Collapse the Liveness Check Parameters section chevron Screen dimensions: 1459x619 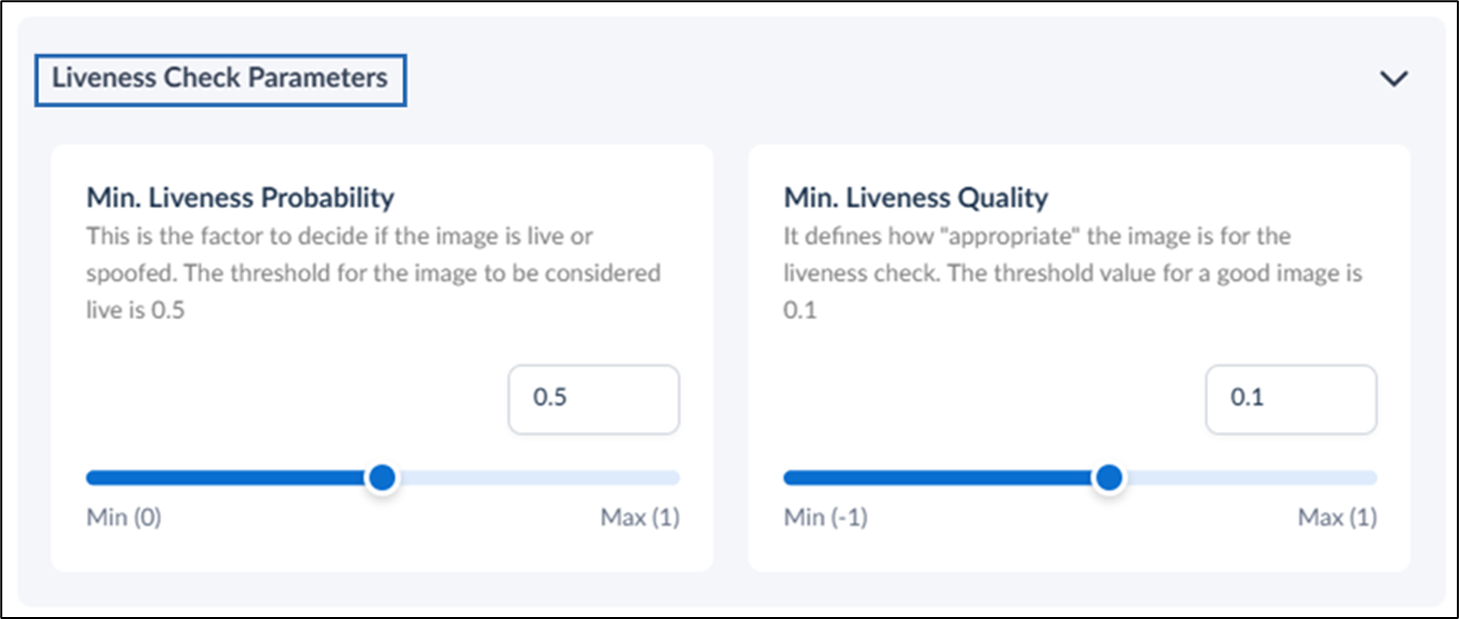1393,79
